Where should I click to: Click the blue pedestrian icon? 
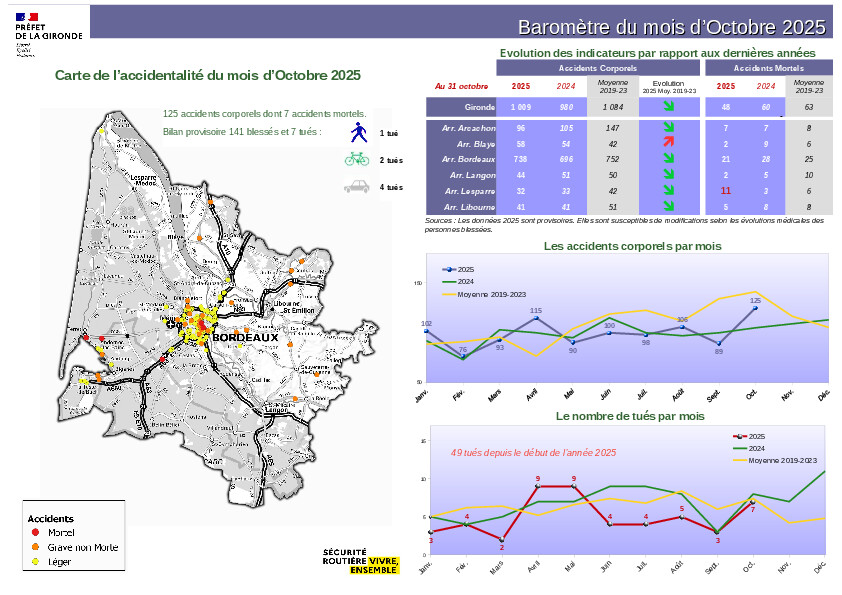point(357,133)
